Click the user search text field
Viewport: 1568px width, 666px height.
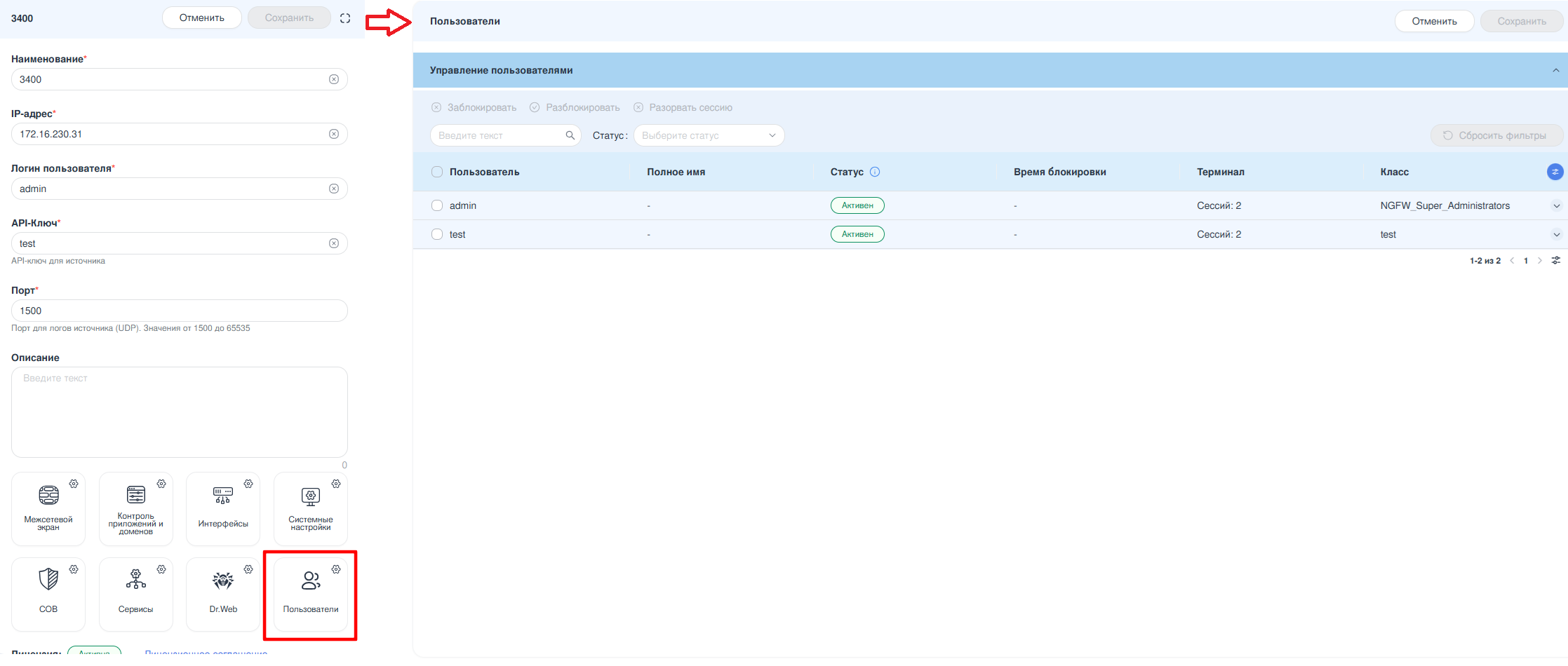[x=498, y=135]
